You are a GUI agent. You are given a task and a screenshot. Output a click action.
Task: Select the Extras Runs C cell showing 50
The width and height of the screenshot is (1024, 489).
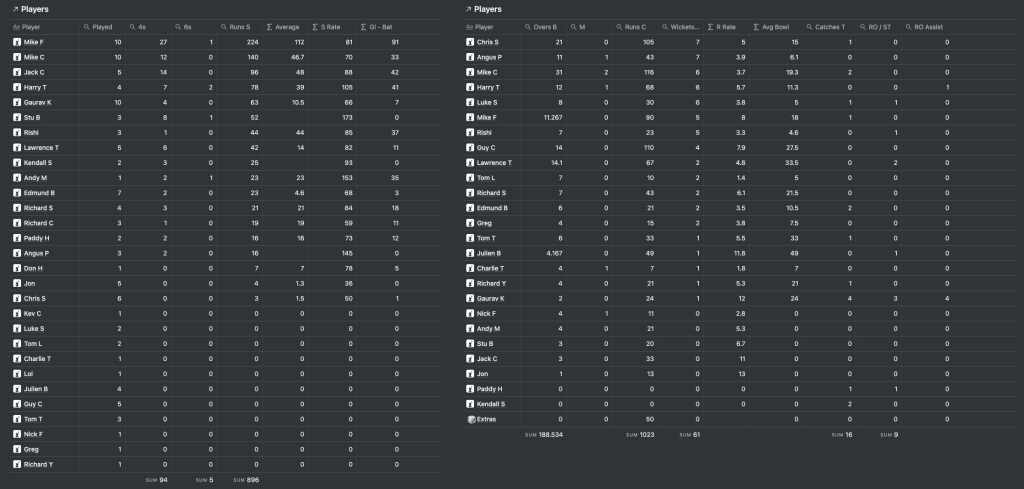click(647, 419)
